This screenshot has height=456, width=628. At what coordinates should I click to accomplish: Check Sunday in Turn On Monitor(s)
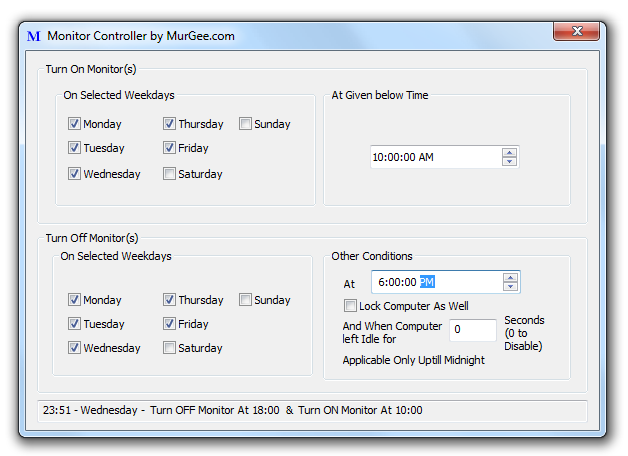[x=245, y=124]
